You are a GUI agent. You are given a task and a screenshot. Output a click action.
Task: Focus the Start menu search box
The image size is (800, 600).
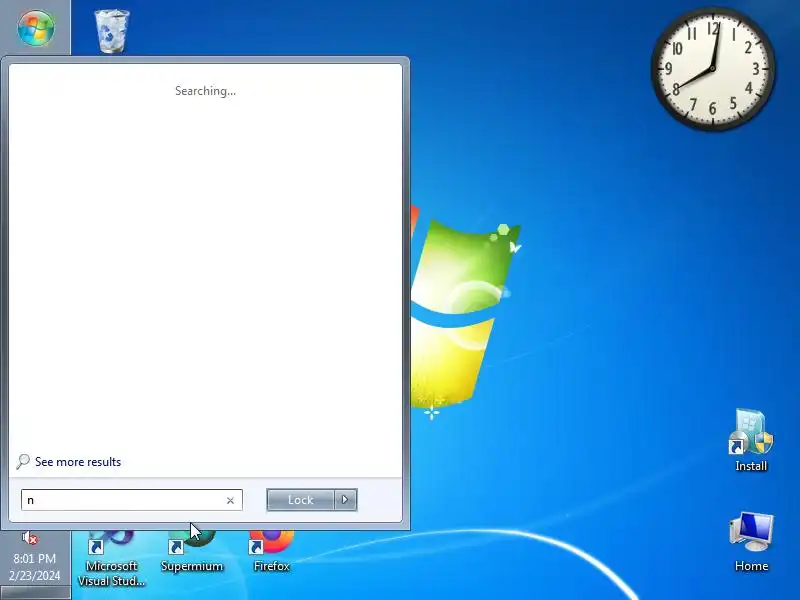(x=132, y=500)
